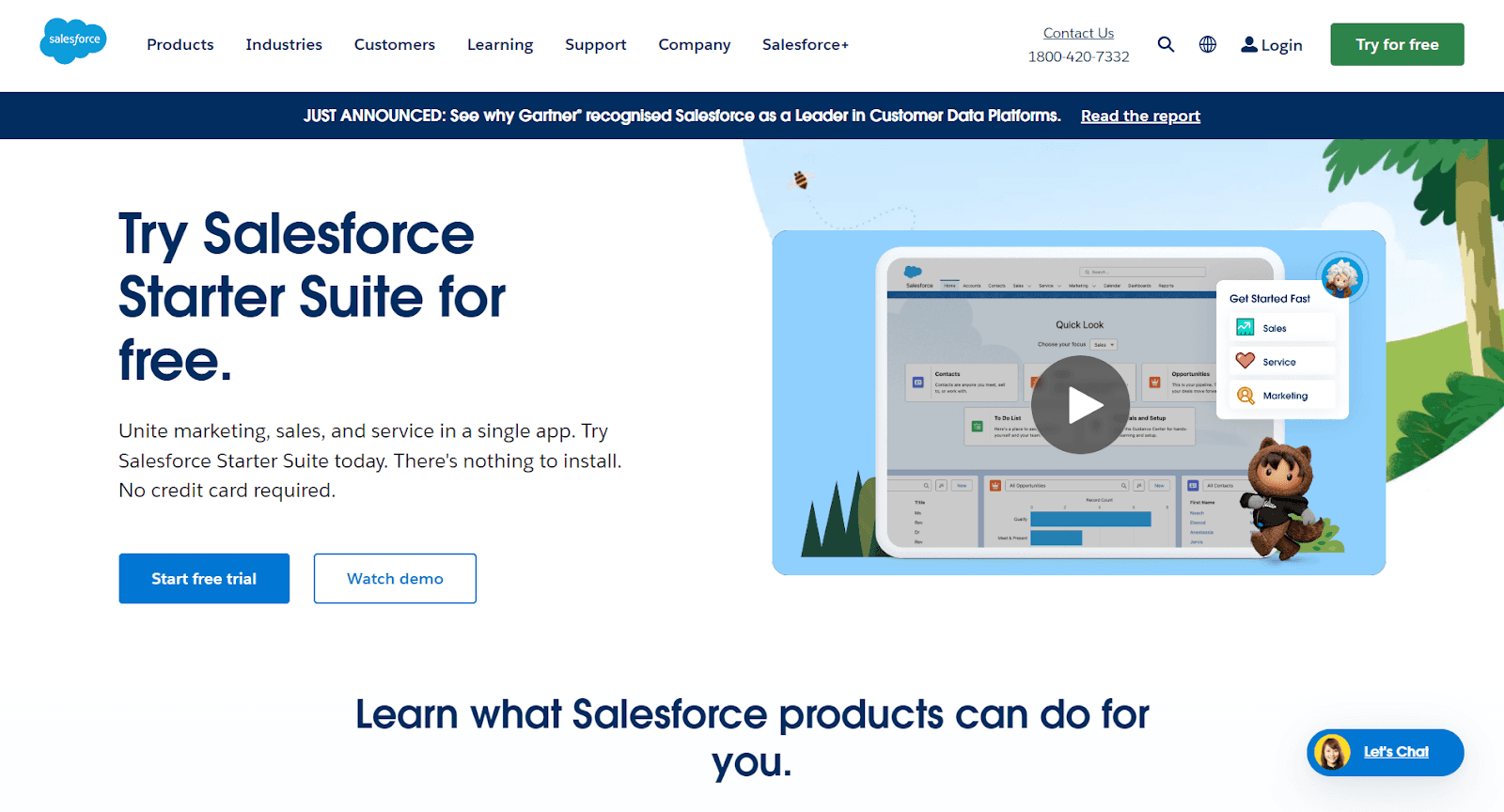Open the Company menu
The image size is (1504, 812).
695,44
